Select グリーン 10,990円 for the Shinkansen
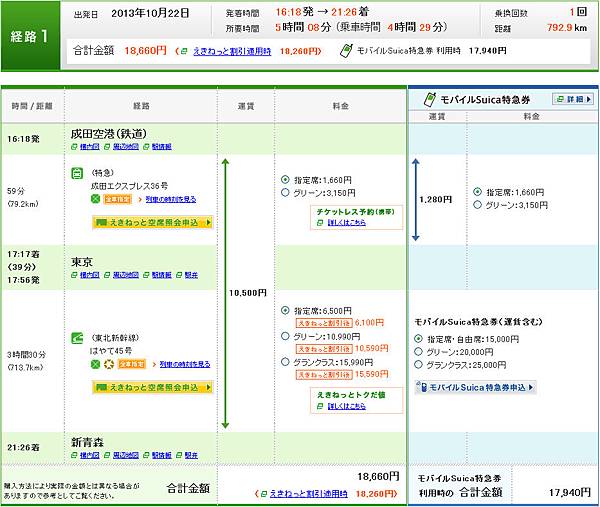The width and height of the screenshot is (600, 507). (x=285, y=336)
